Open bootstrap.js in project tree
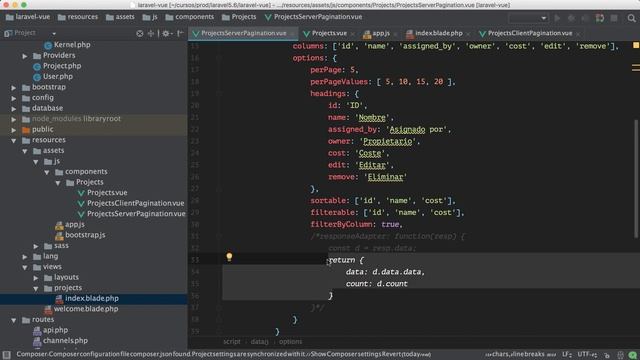Screen dimensions: 640x360 [x=85, y=235]
